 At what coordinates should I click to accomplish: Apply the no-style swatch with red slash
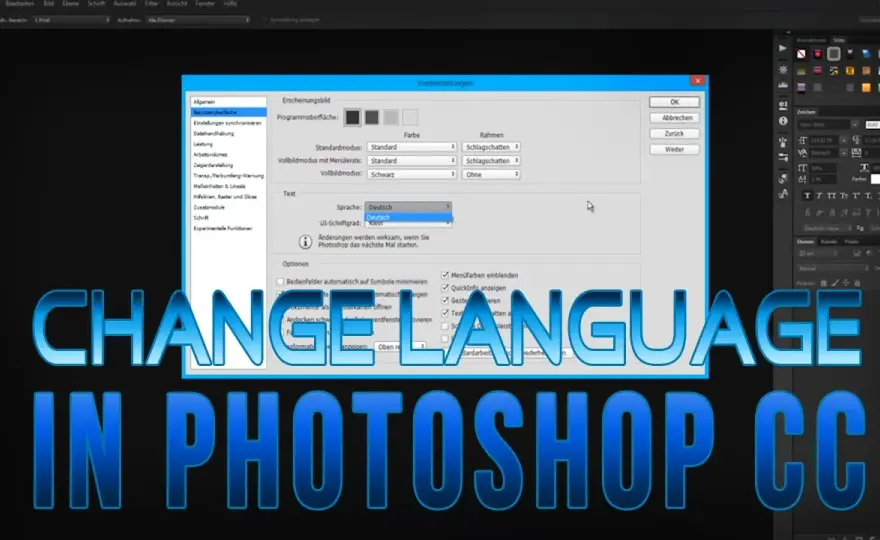point(801,54)
